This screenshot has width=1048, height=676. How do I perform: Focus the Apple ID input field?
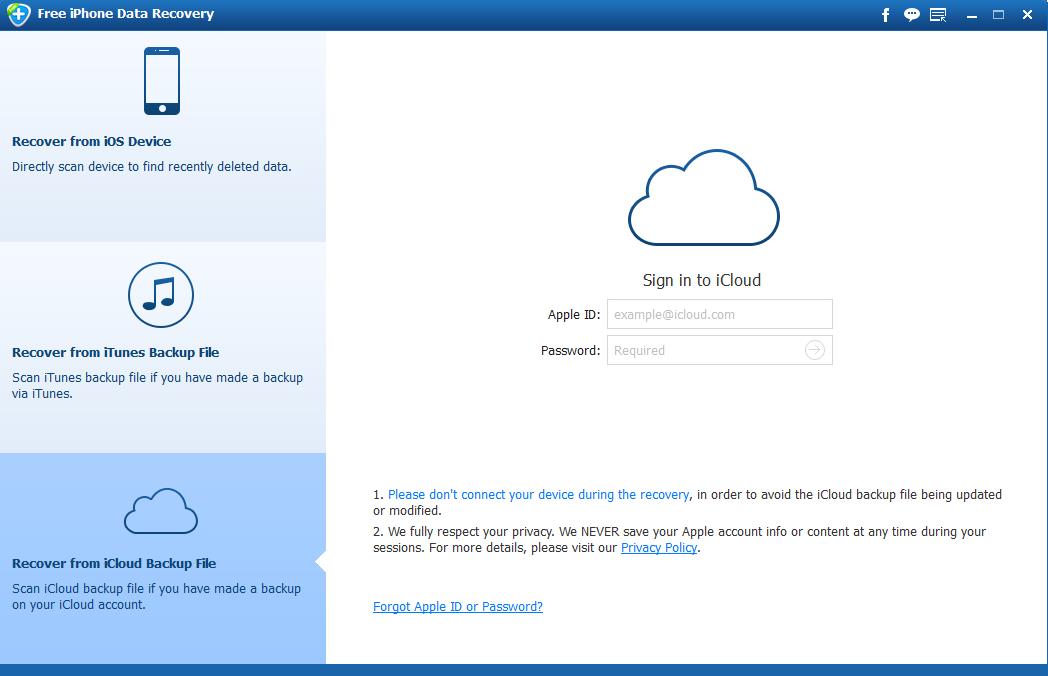point(719,314)
